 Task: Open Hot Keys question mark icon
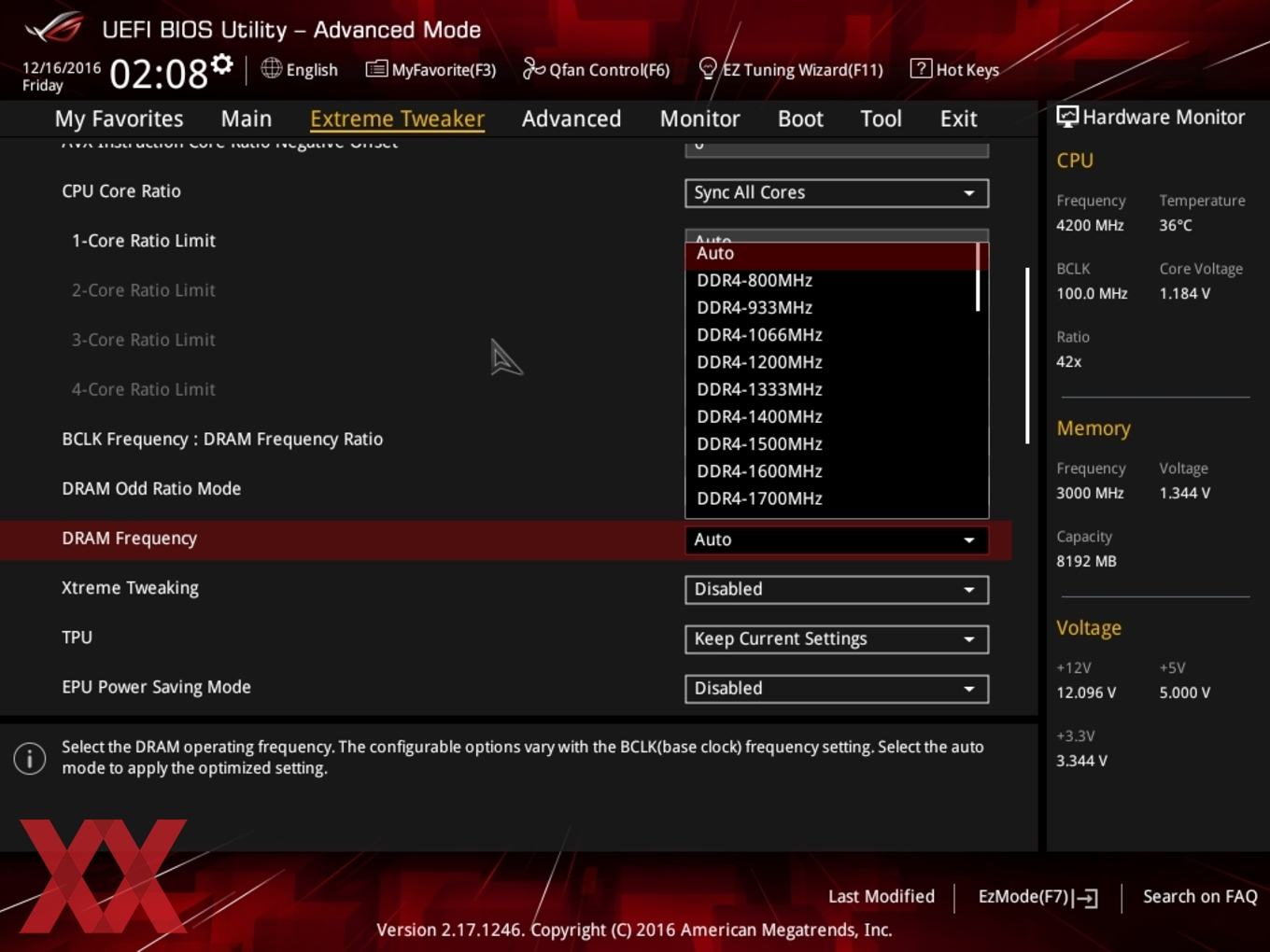click(x=920, y=68)
